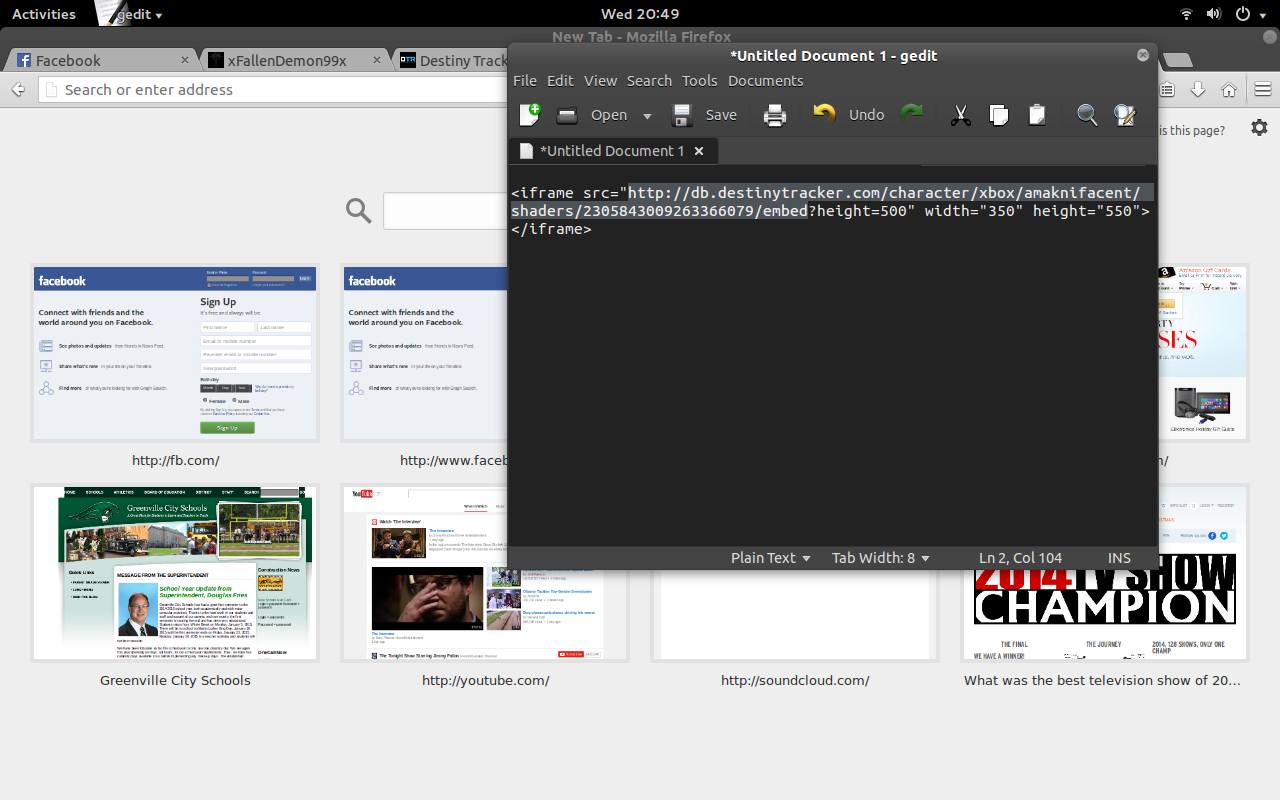Screen dimensions: 1280x800
Task: Close the Untitled Document 1 tab
Action: pyautogui.click(x=699, y=151)
